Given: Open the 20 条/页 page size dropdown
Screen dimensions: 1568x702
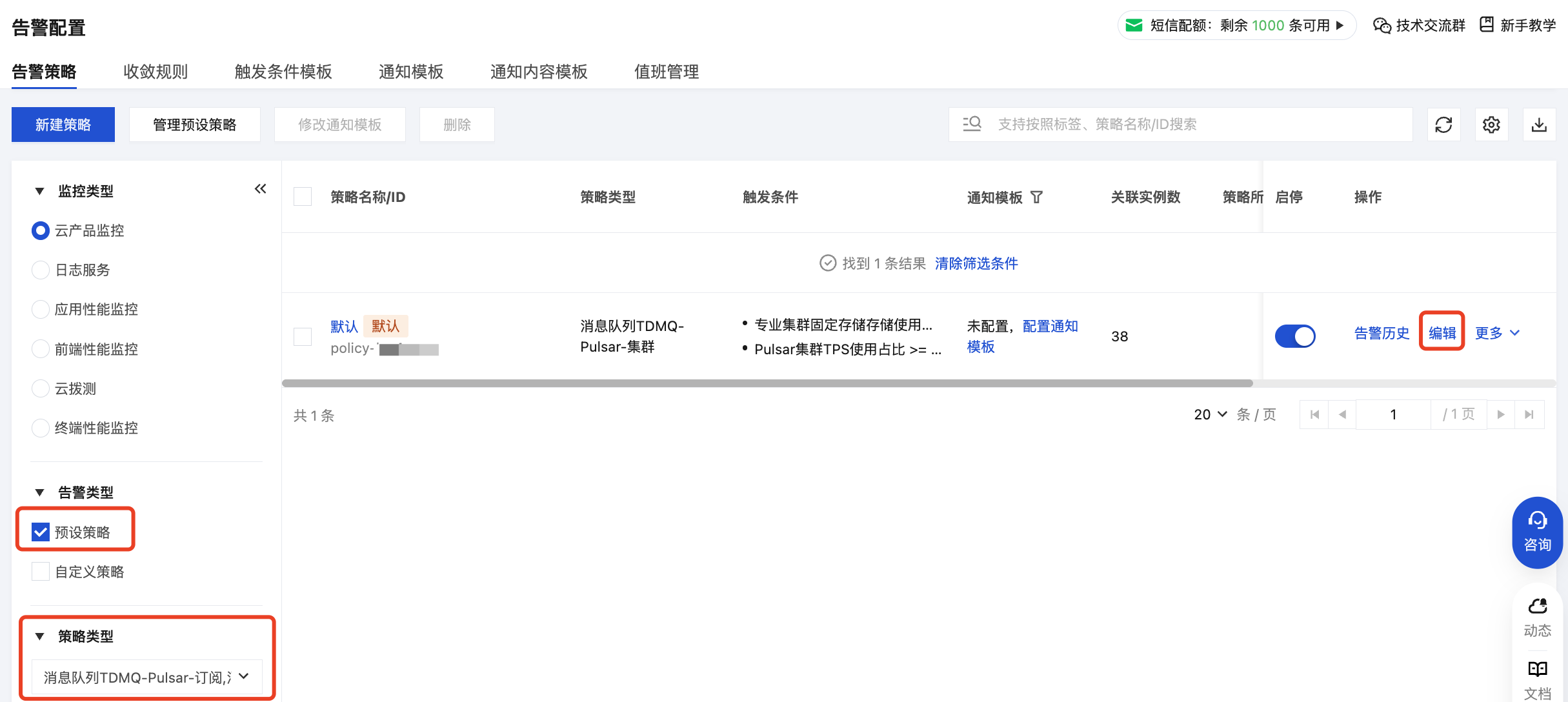Looking at the screenshot, I should tap(1210, 415).
